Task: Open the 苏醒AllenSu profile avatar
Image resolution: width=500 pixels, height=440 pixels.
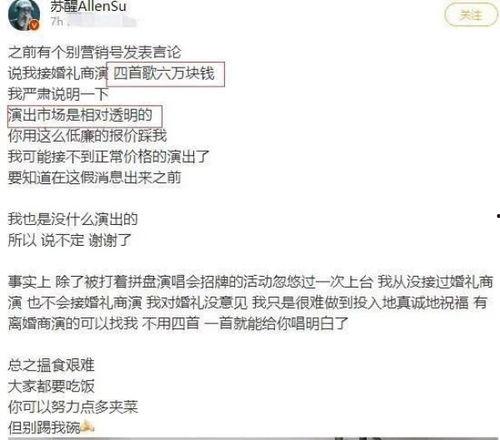Action: pos(23,15)
